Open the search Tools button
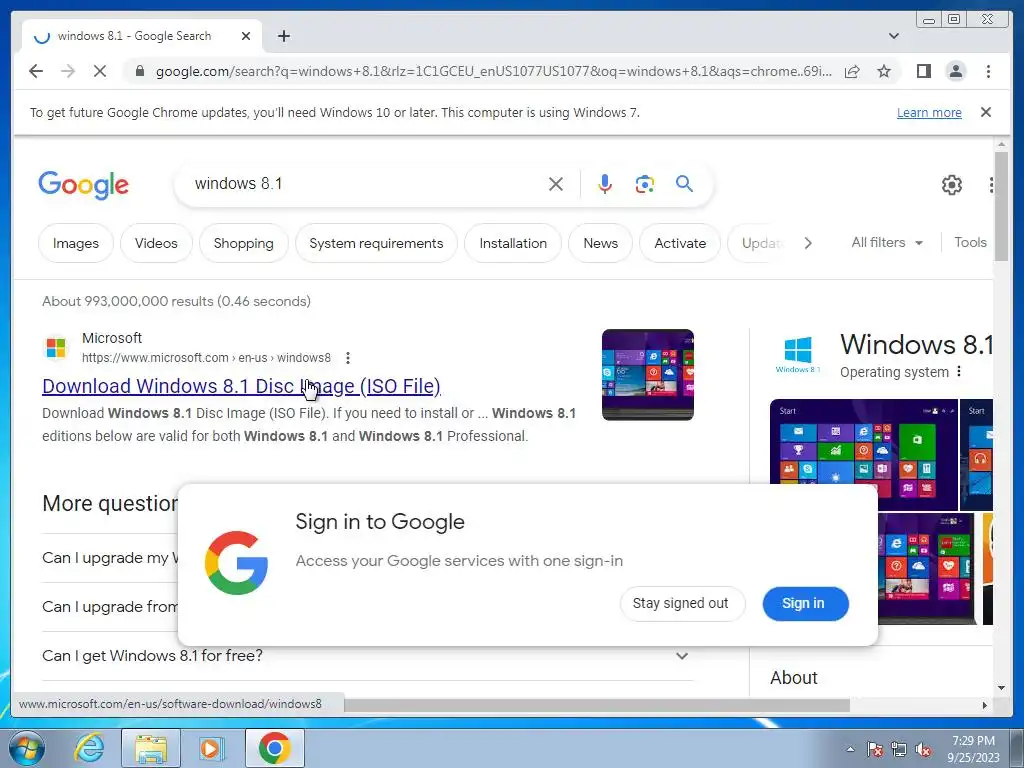1024x768 pixels. point(970,242)
